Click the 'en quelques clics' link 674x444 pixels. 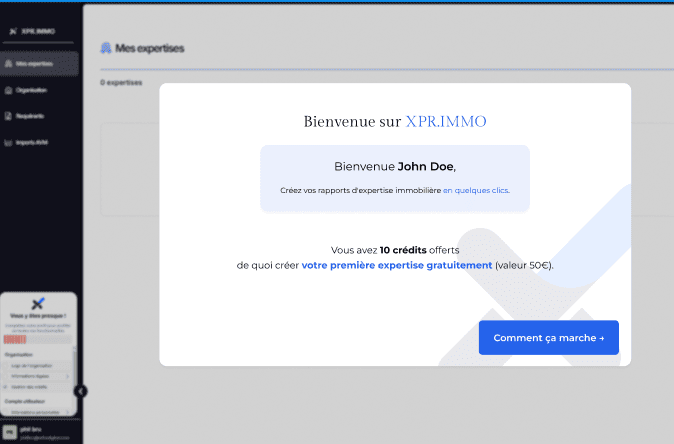tap(476, 190)
